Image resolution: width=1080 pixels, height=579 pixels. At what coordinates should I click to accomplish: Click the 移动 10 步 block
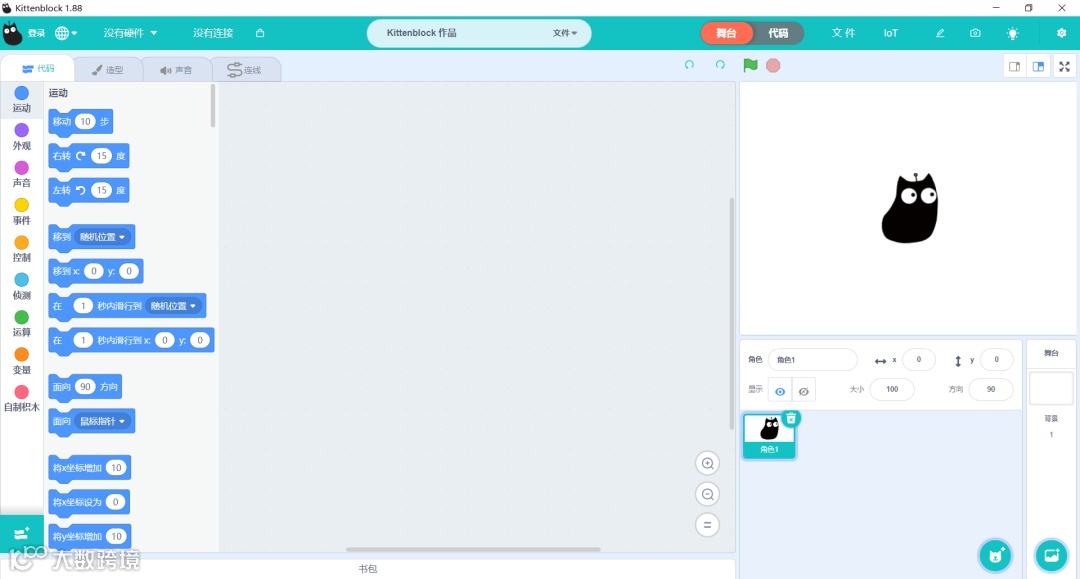pyautogui.click(x=81, y=122)
